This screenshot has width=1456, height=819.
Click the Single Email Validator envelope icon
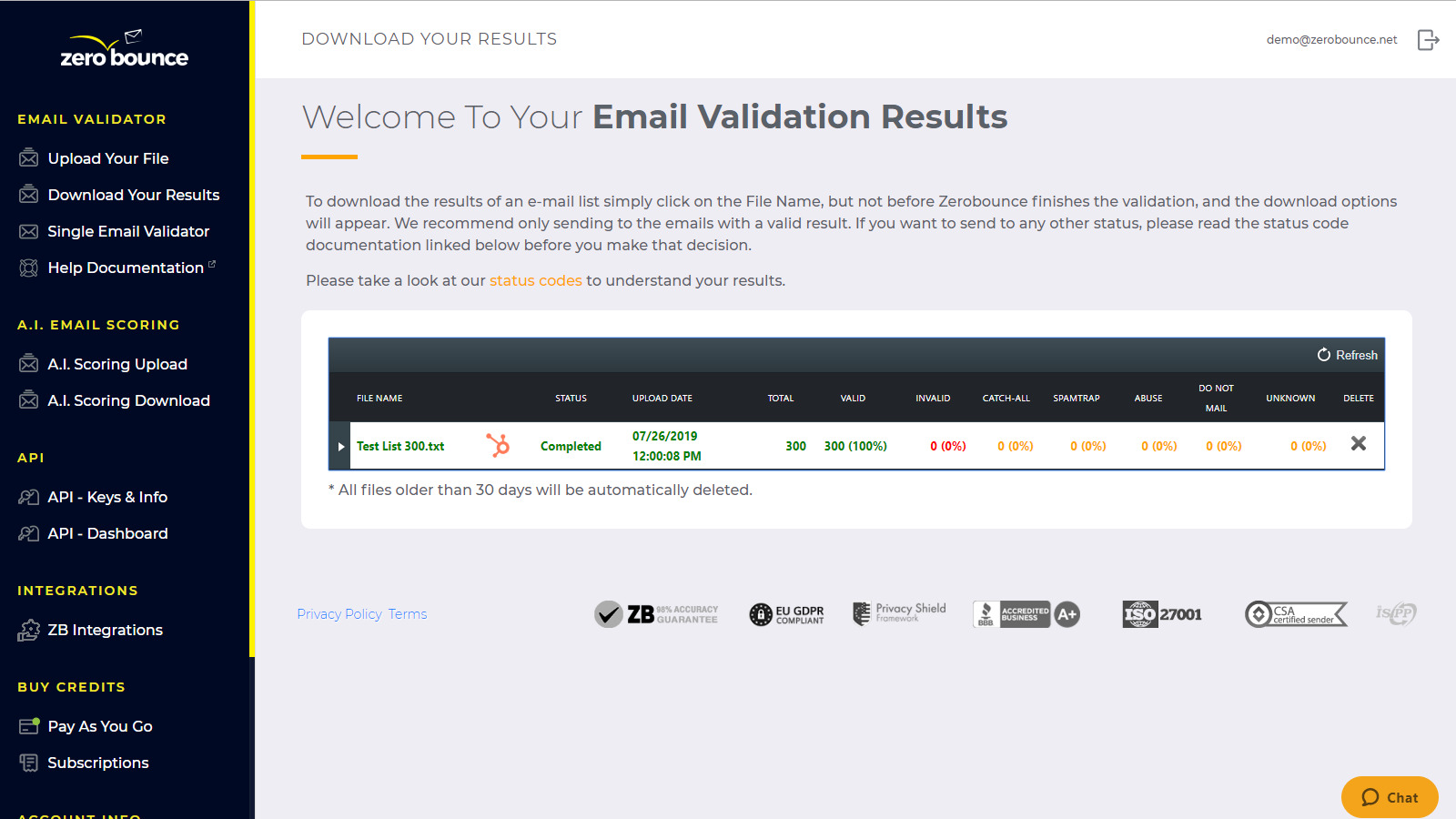29,231
